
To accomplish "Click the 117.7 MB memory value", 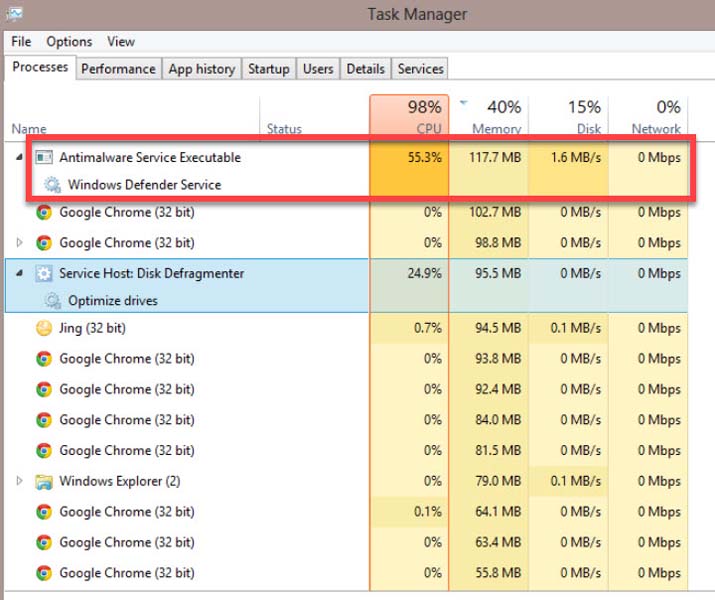I will point(495,157).
